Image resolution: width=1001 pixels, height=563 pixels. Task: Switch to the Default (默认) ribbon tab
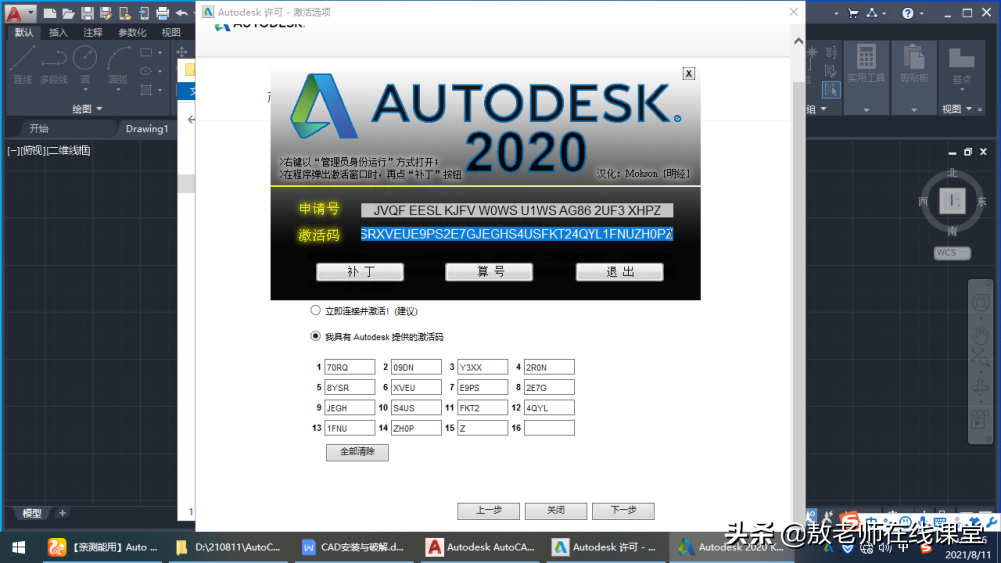(x=24, y=33)
